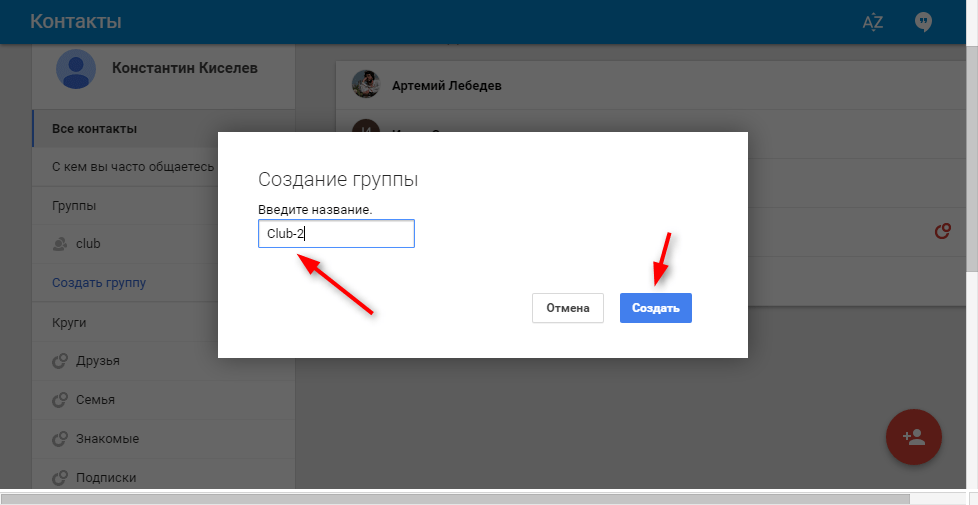Click the red Google+ circle icon
The image size is (978, 505).
coord(941,232)
